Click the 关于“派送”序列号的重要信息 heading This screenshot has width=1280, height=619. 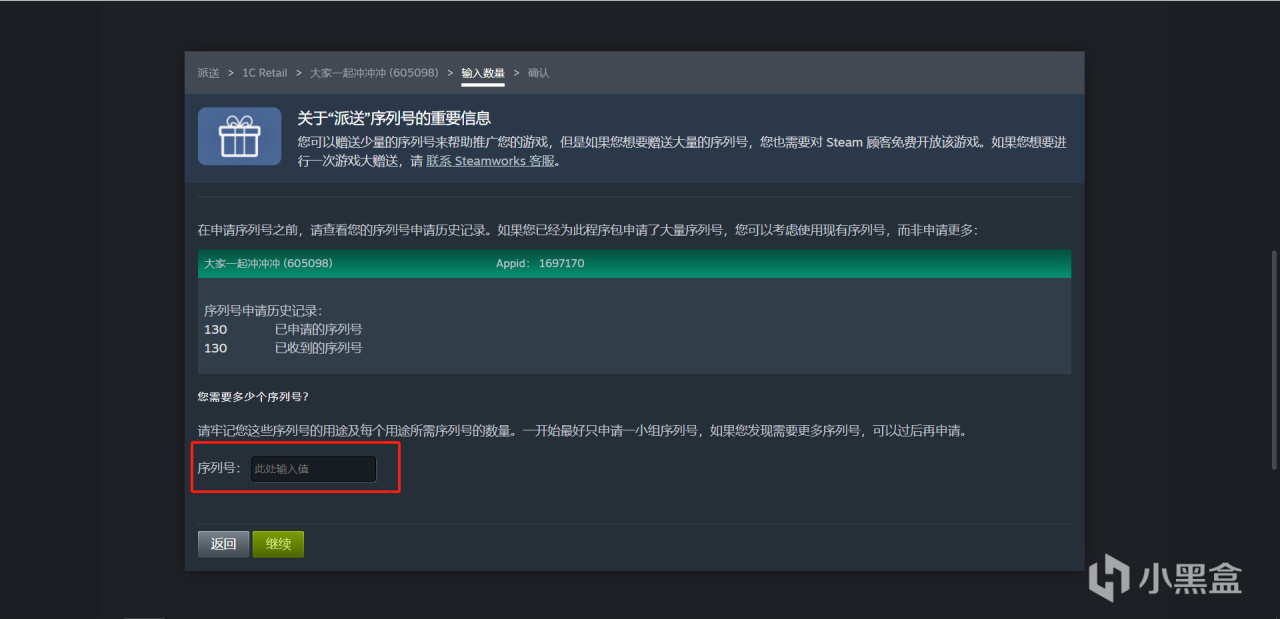[394, 118]
